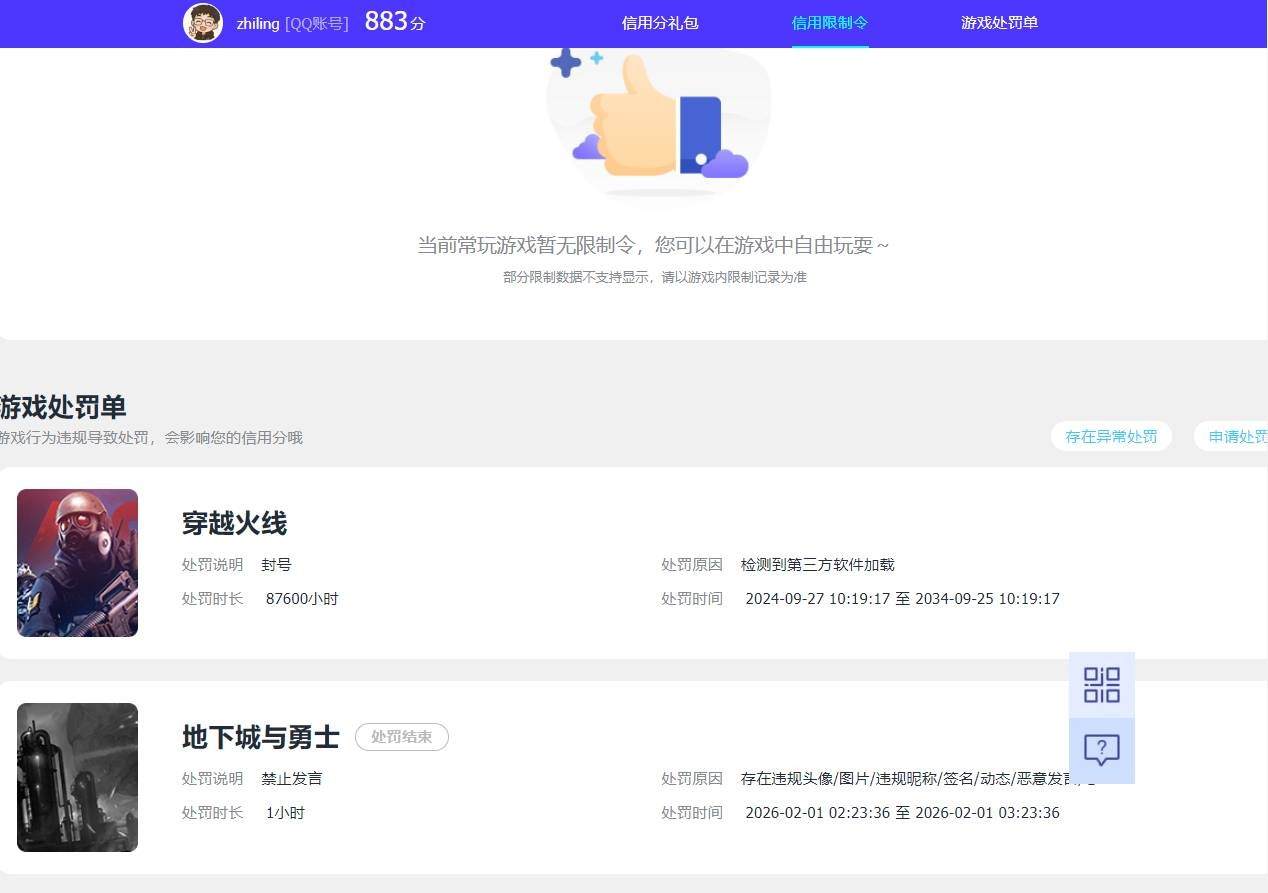Click the 游戏处罚单 section heading

(63, 407)
